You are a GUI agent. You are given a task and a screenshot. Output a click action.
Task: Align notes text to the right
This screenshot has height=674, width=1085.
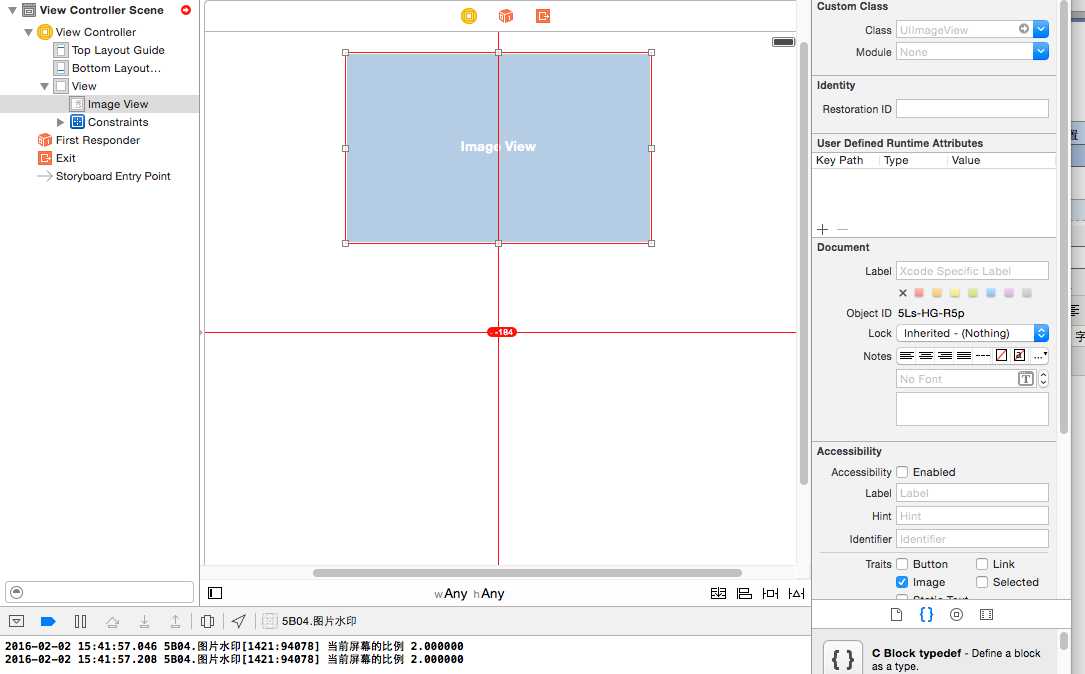(x=945, y=356)
